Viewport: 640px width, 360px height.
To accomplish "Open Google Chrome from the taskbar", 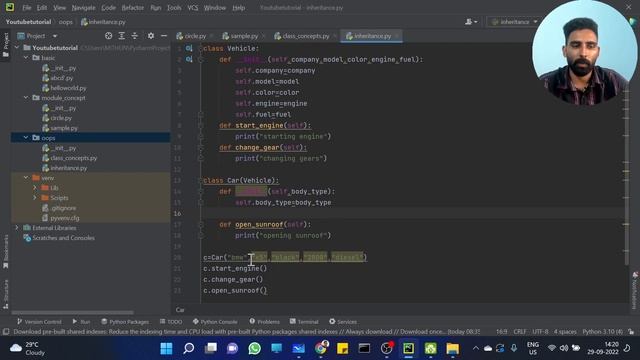I will pyautogui.click(x=321, y=349).
